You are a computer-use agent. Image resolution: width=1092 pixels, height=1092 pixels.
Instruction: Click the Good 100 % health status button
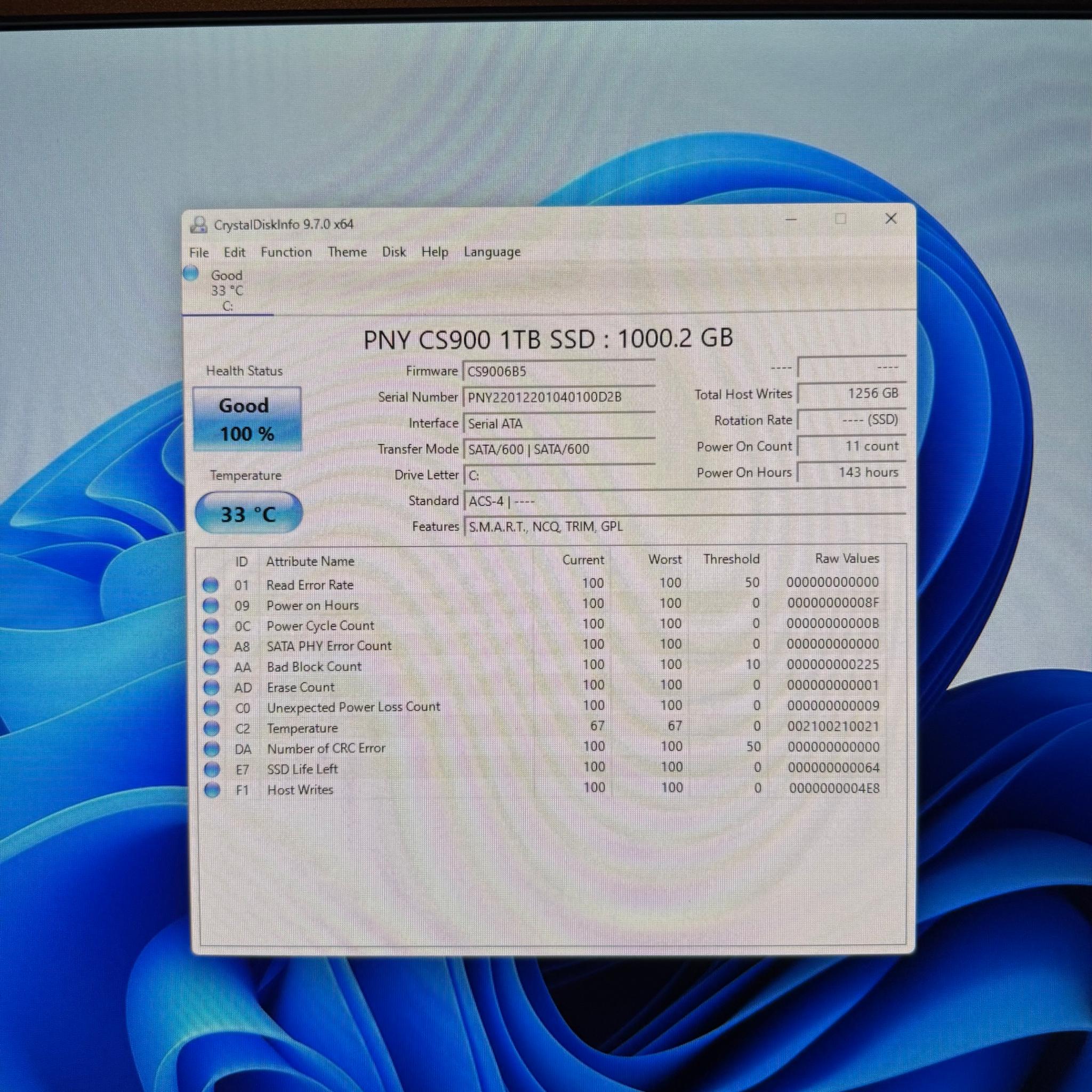point(247,420)
